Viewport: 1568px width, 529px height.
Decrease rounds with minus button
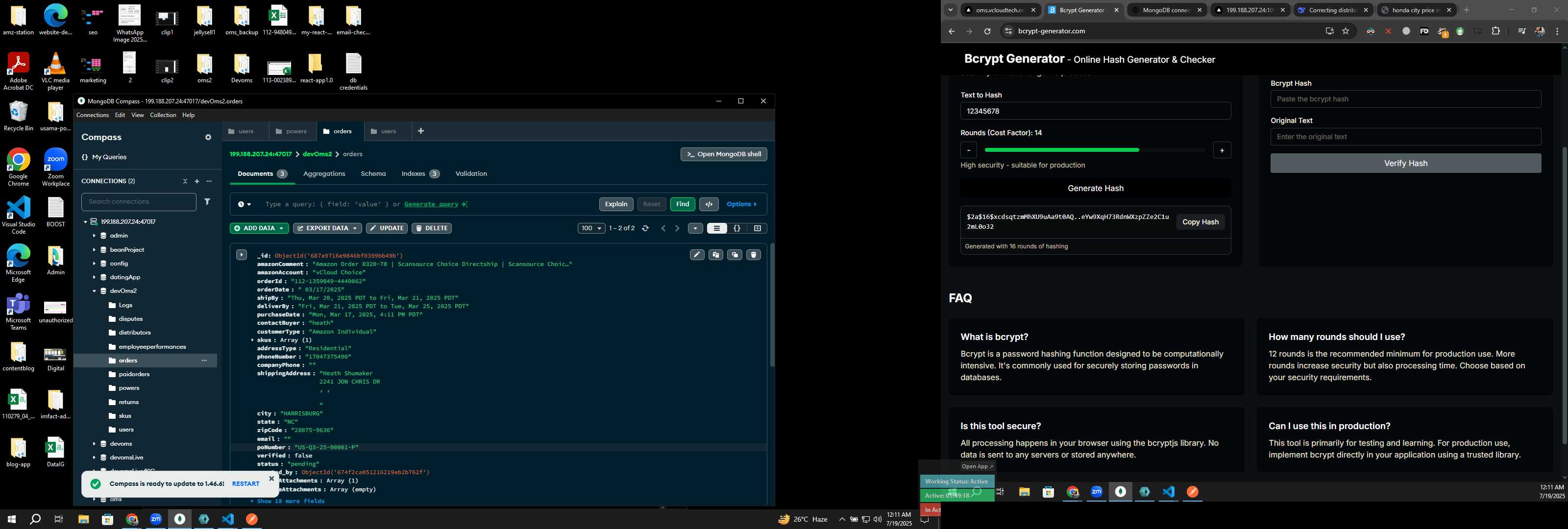tap(968, 150)
